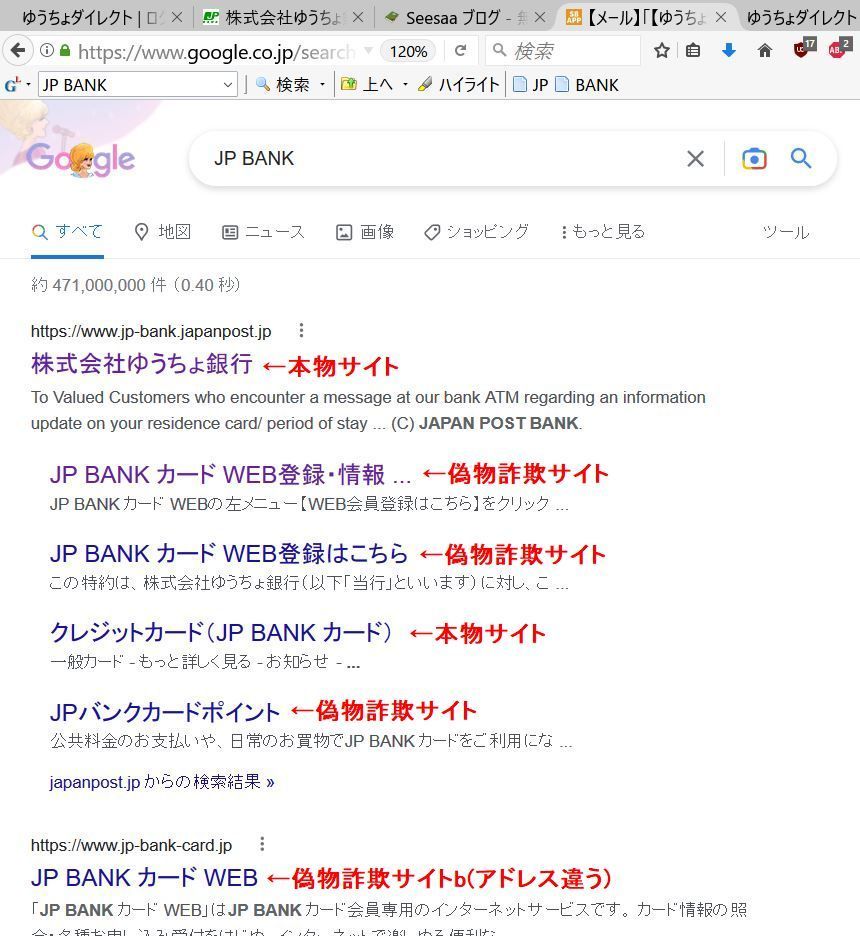The image size is (860, 936).
Task: Click the URL address bar field
Action: [x=216, y=51]
